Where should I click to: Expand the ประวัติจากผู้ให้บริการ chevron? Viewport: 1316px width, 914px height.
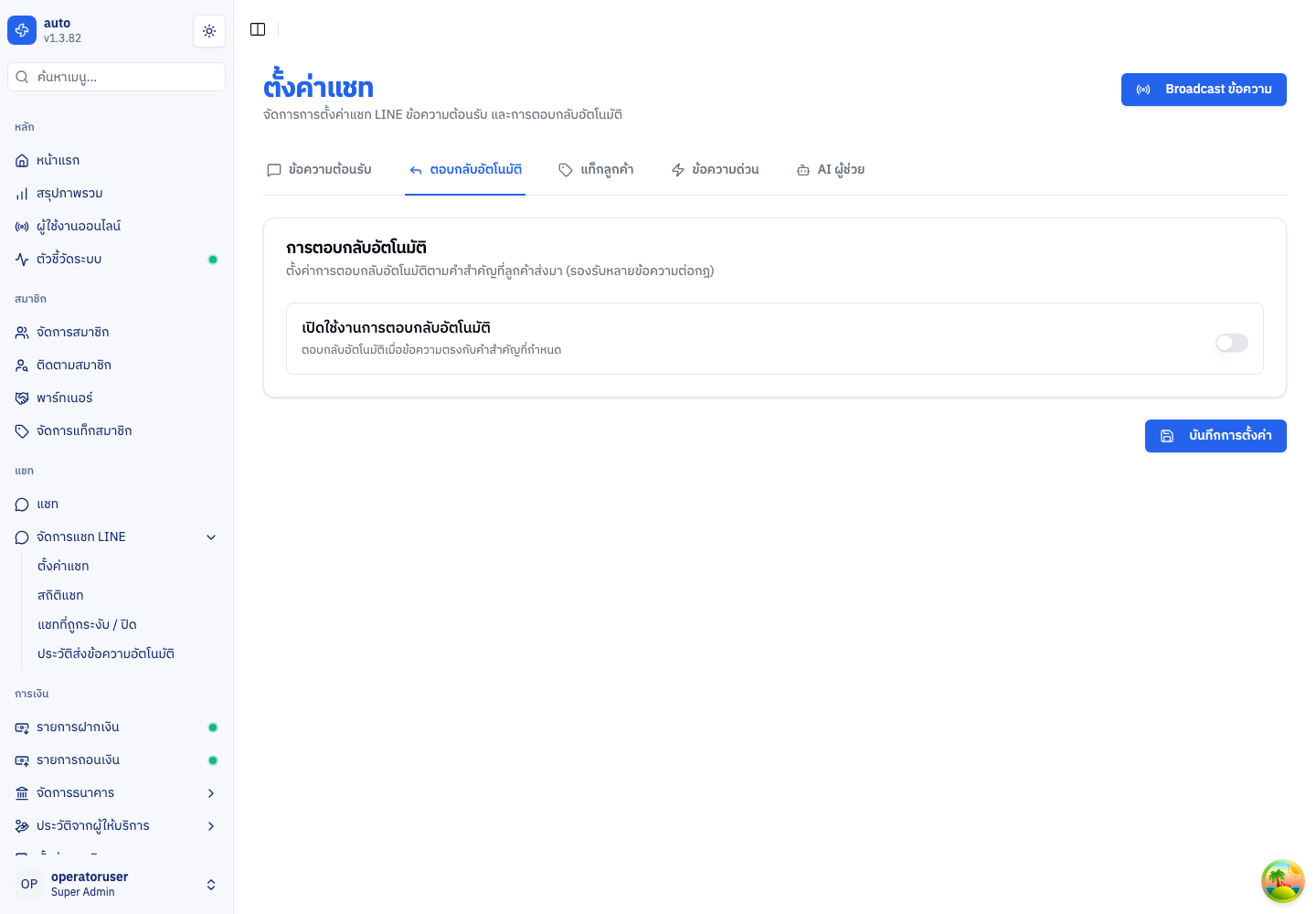211,826
